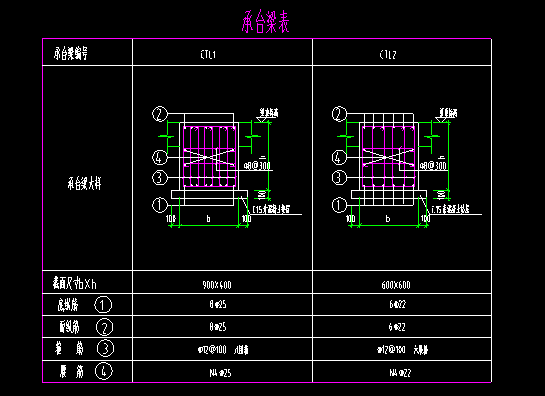
Task: Click circled 4 in the waist rebar table row
Action: point(104,371)
